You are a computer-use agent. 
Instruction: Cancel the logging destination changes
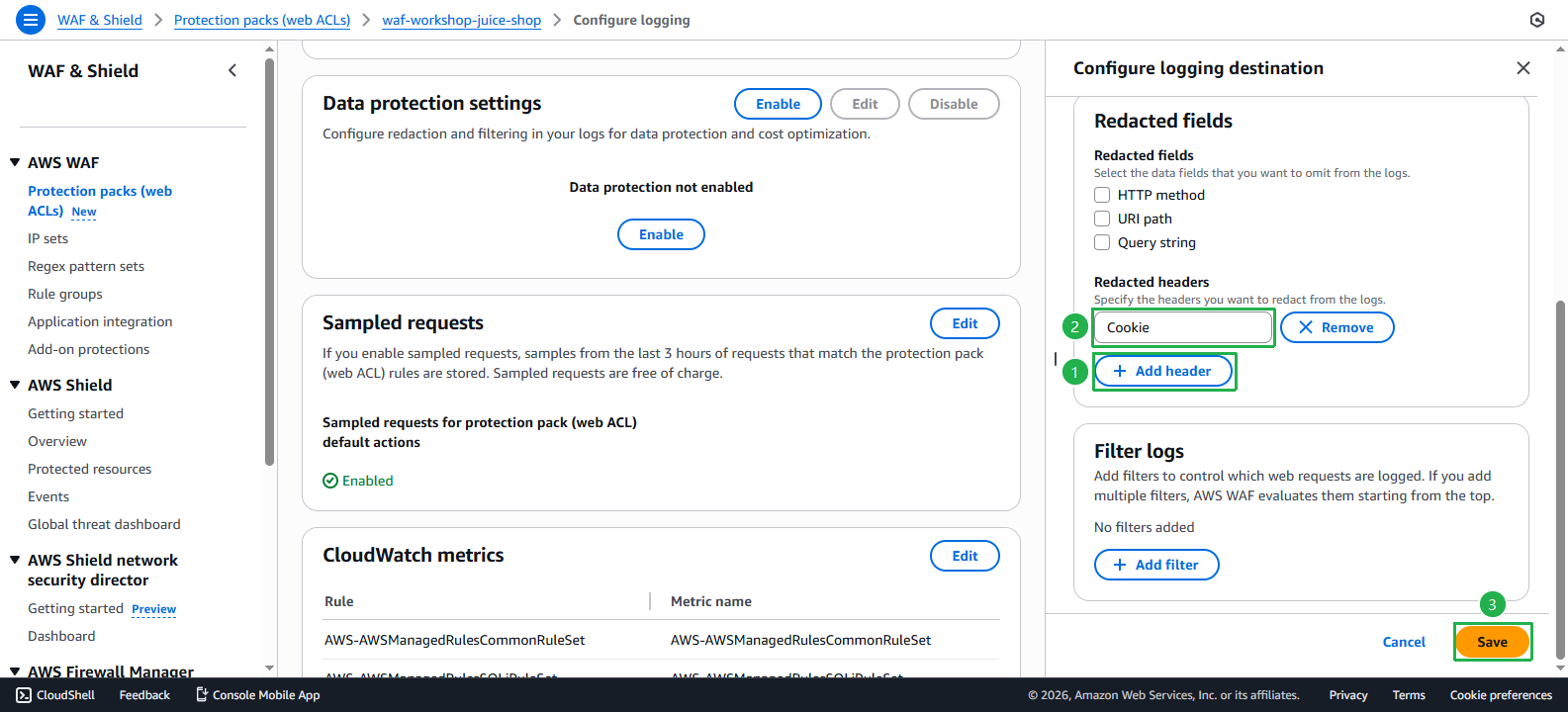1404,642
